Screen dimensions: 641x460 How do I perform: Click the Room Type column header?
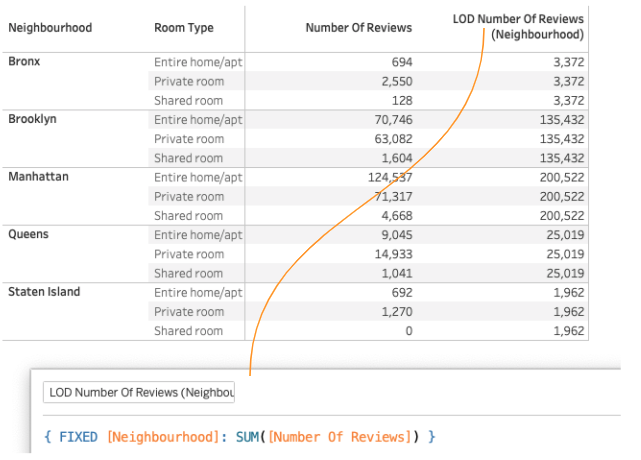(184, 28)
